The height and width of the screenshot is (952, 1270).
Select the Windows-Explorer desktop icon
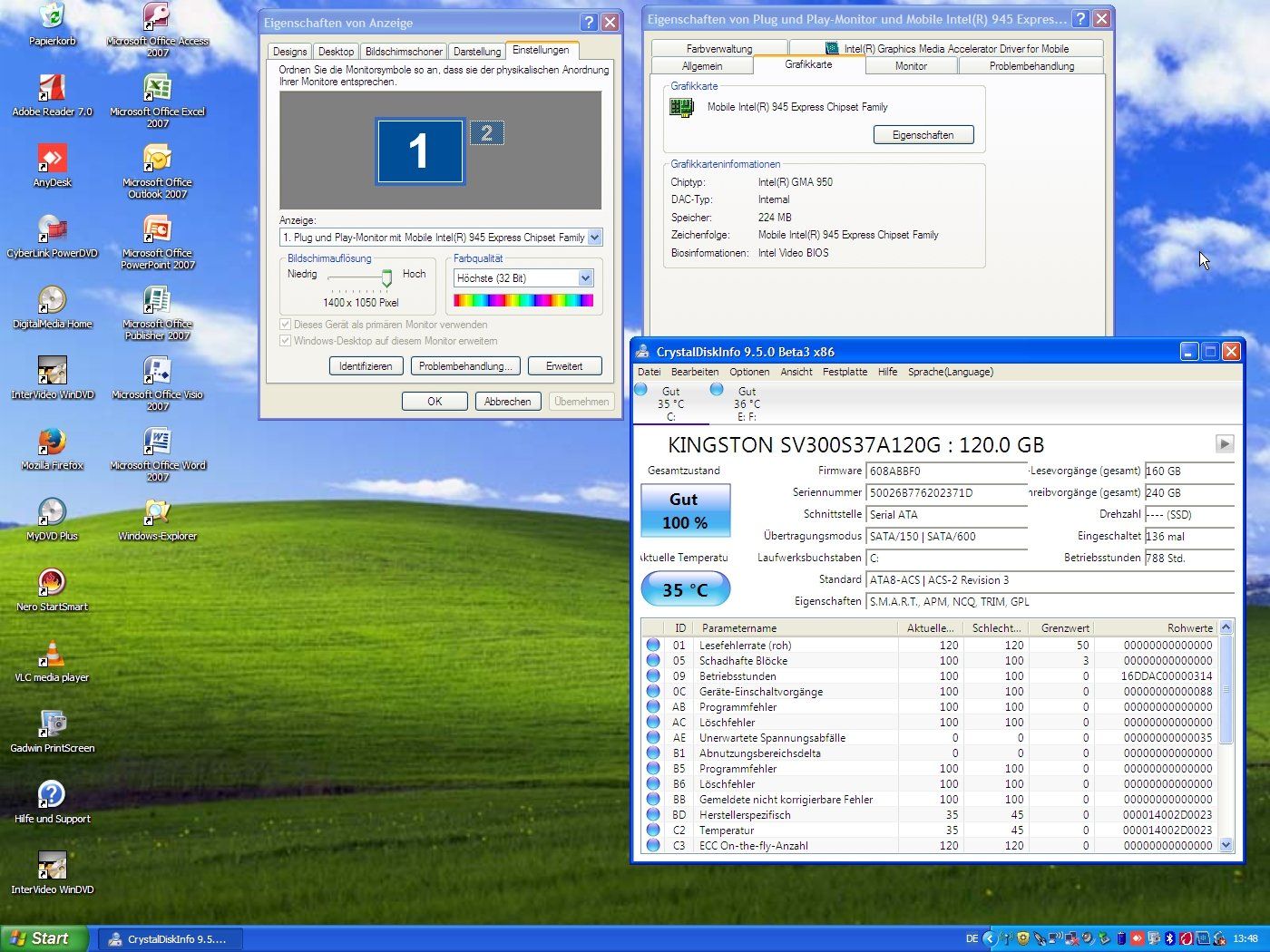(157, 519)
